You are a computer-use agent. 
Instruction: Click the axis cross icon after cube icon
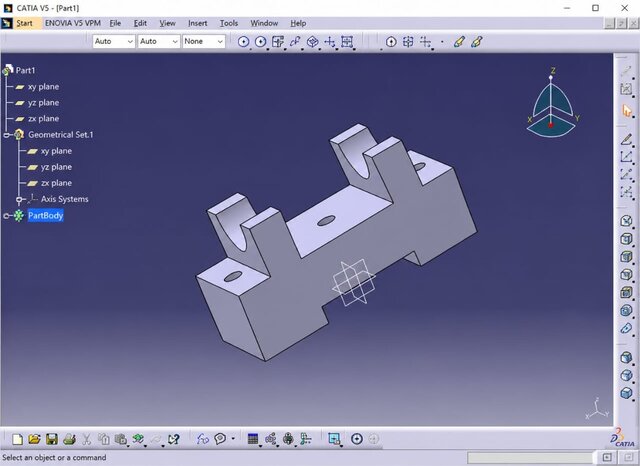click(329, 42)
